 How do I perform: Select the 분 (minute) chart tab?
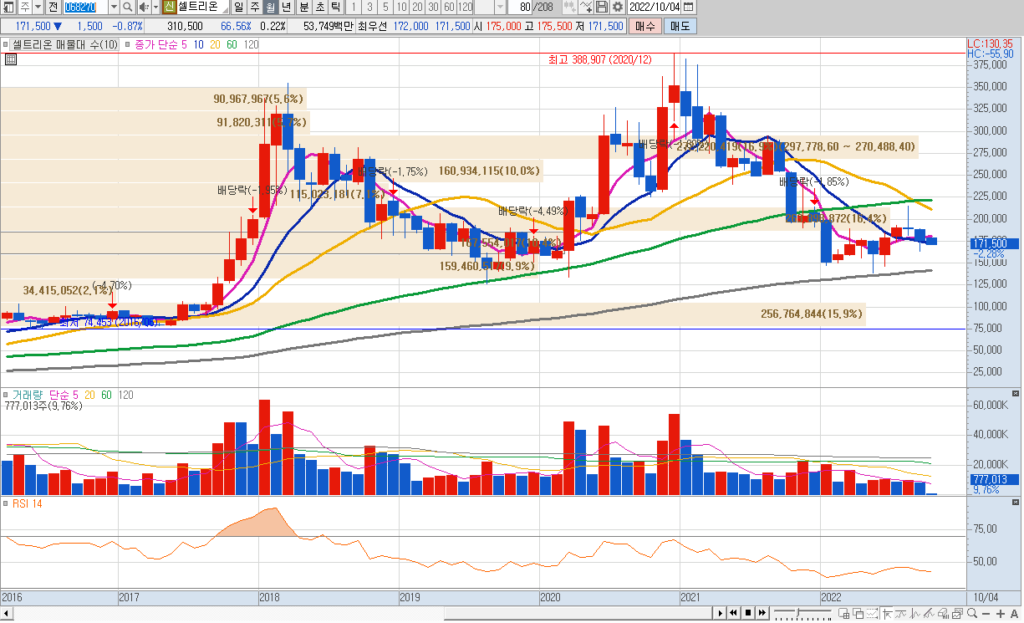tap(304, 7)
